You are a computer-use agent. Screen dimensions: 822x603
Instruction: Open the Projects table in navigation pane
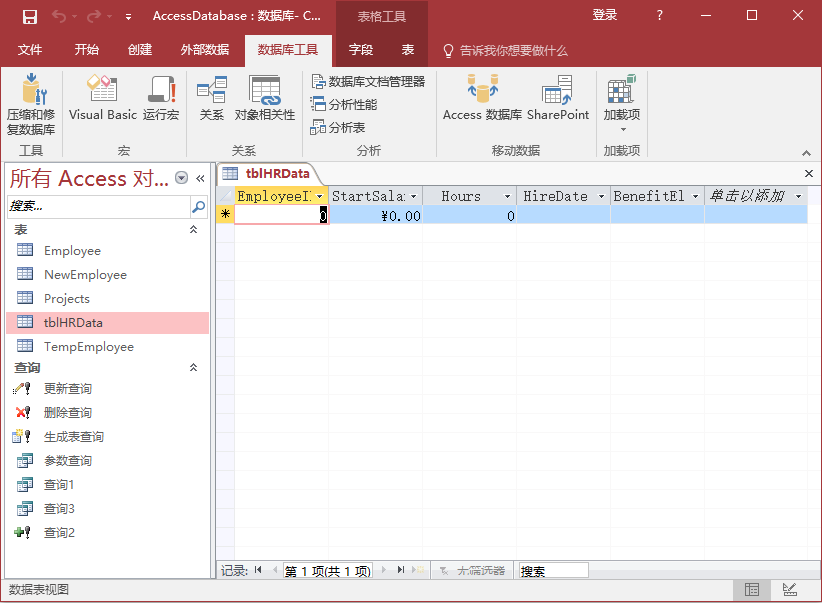point(67,299)
